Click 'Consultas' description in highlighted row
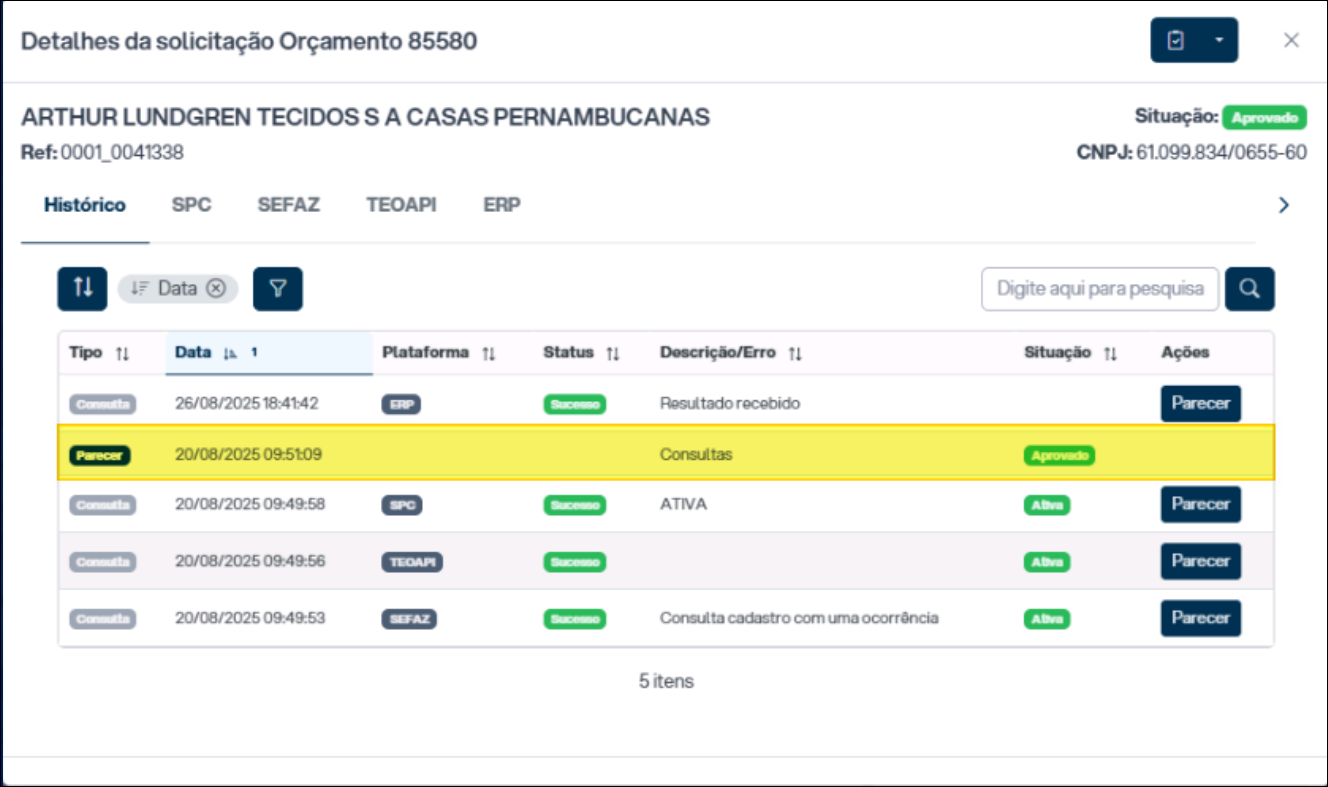The width and height of the screenshot is (1328, 787). pos(696,454)
